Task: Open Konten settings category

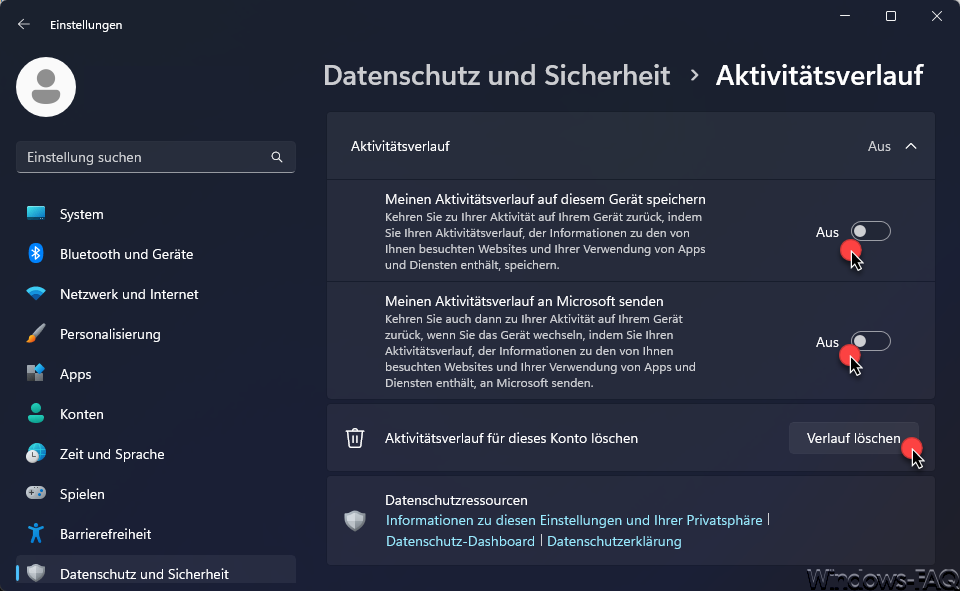Action: pos(156,414)
